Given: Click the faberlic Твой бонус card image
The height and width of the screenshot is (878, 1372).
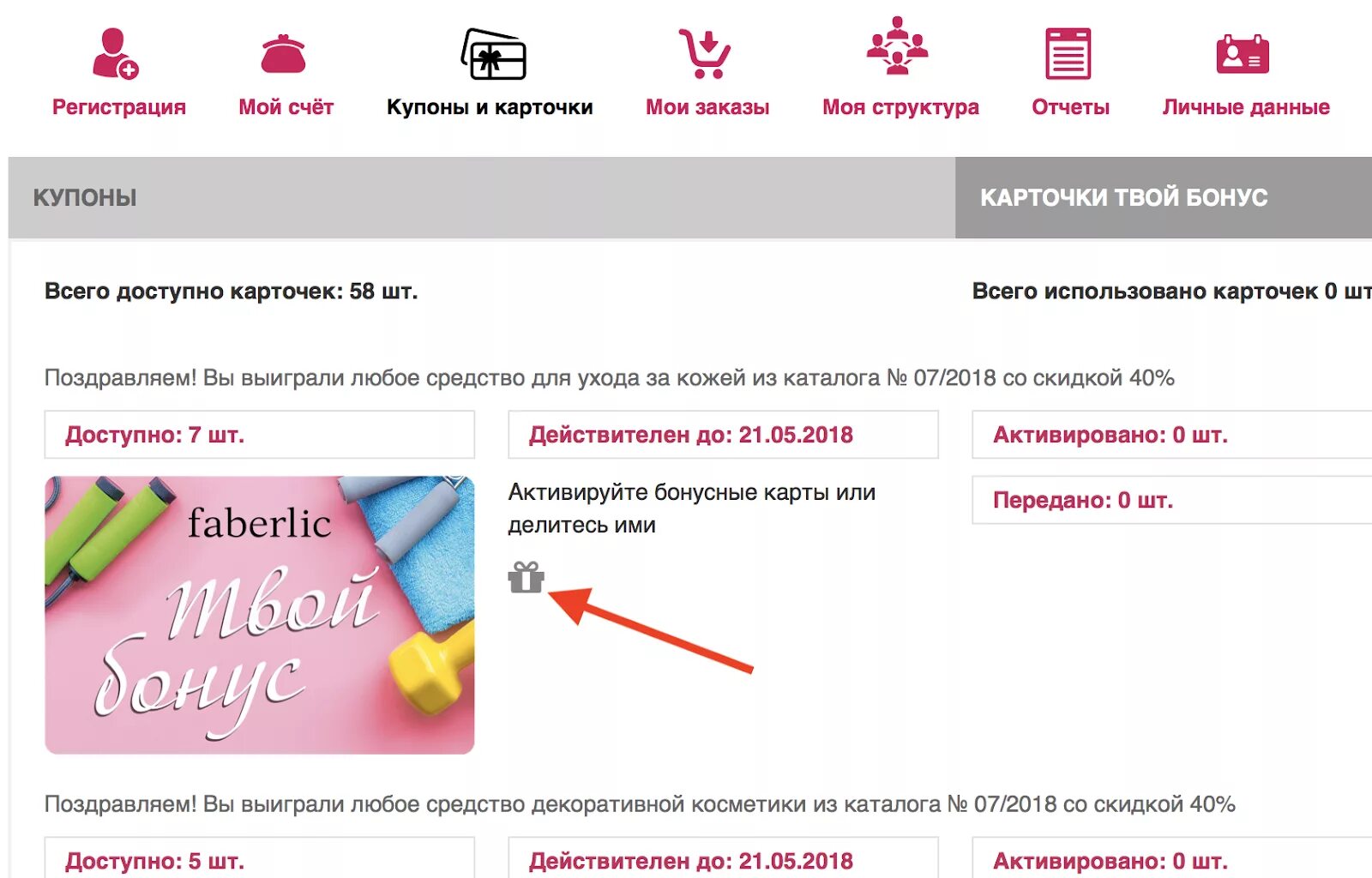Looking at the screenshot, I should [x=260, y=615].
